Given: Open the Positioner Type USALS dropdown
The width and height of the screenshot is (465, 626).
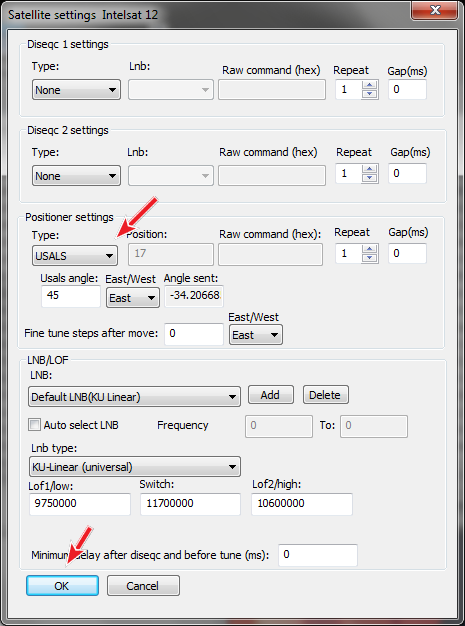Looking at the screenshot, I should point(75,256).
